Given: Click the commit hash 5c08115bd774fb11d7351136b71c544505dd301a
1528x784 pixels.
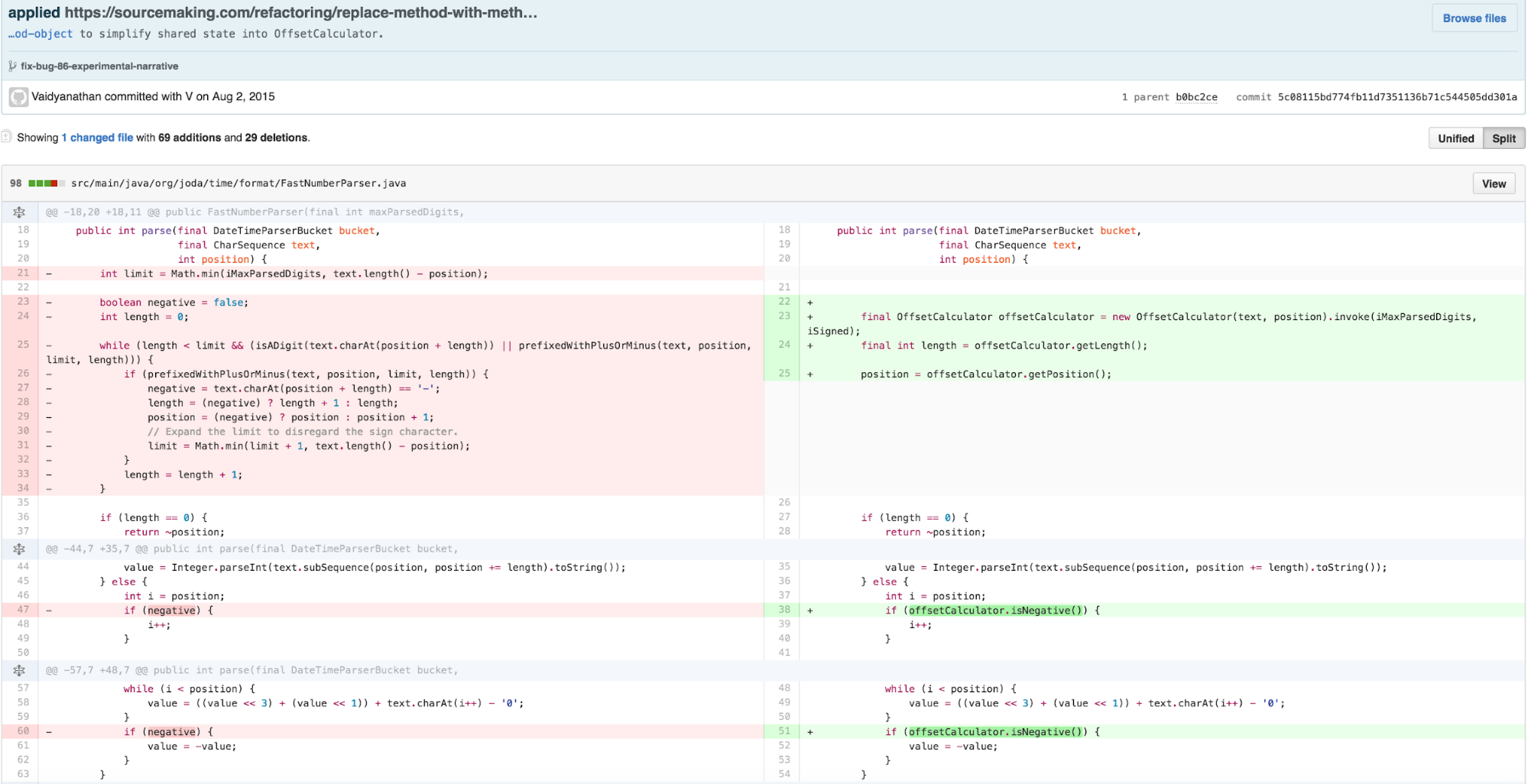Looking at the screenshot, I should point(1397,97).
